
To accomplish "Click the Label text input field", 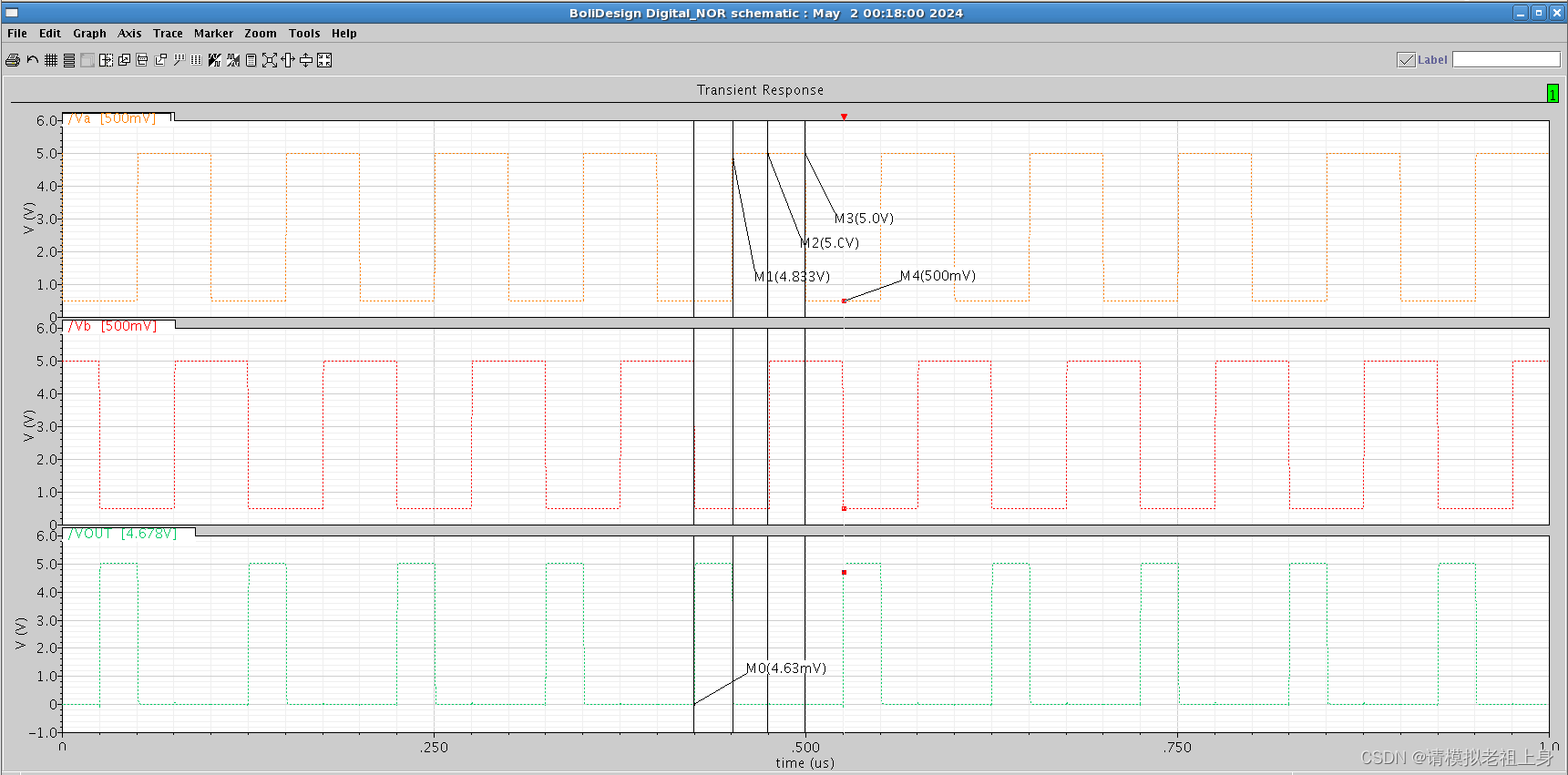I will click(x=1506, y=59).
